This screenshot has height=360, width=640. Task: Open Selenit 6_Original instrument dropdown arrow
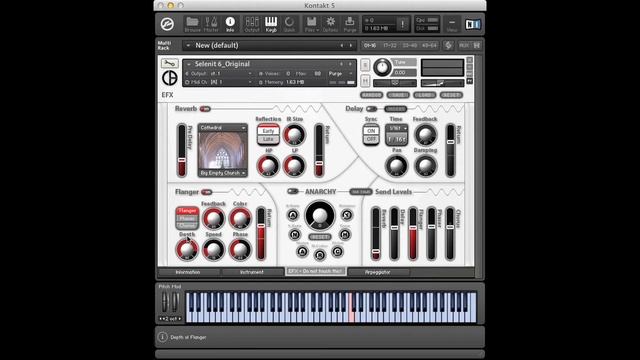(188, 64)
